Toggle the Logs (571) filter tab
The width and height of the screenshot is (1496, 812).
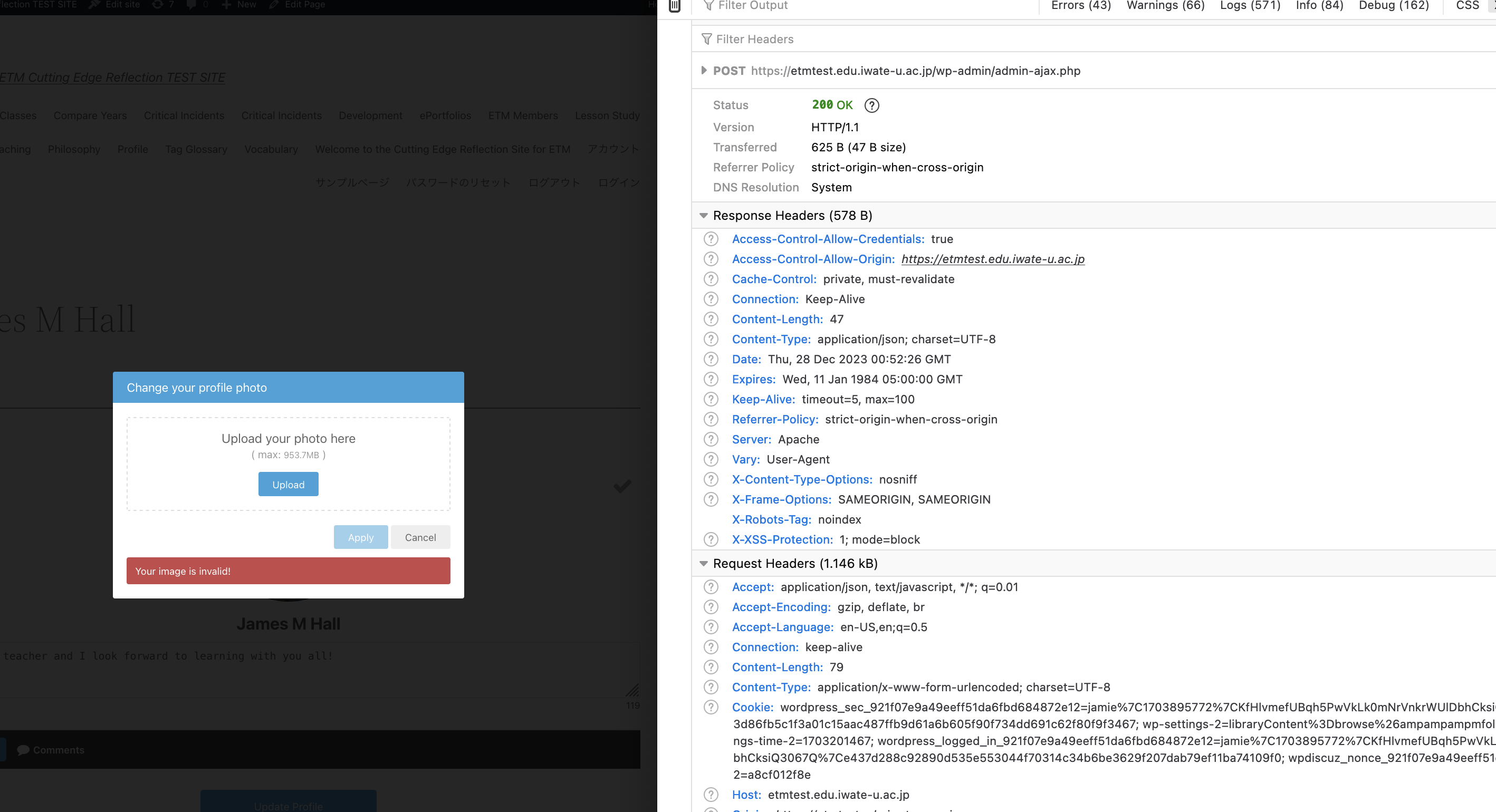(x=1250, y=6)
